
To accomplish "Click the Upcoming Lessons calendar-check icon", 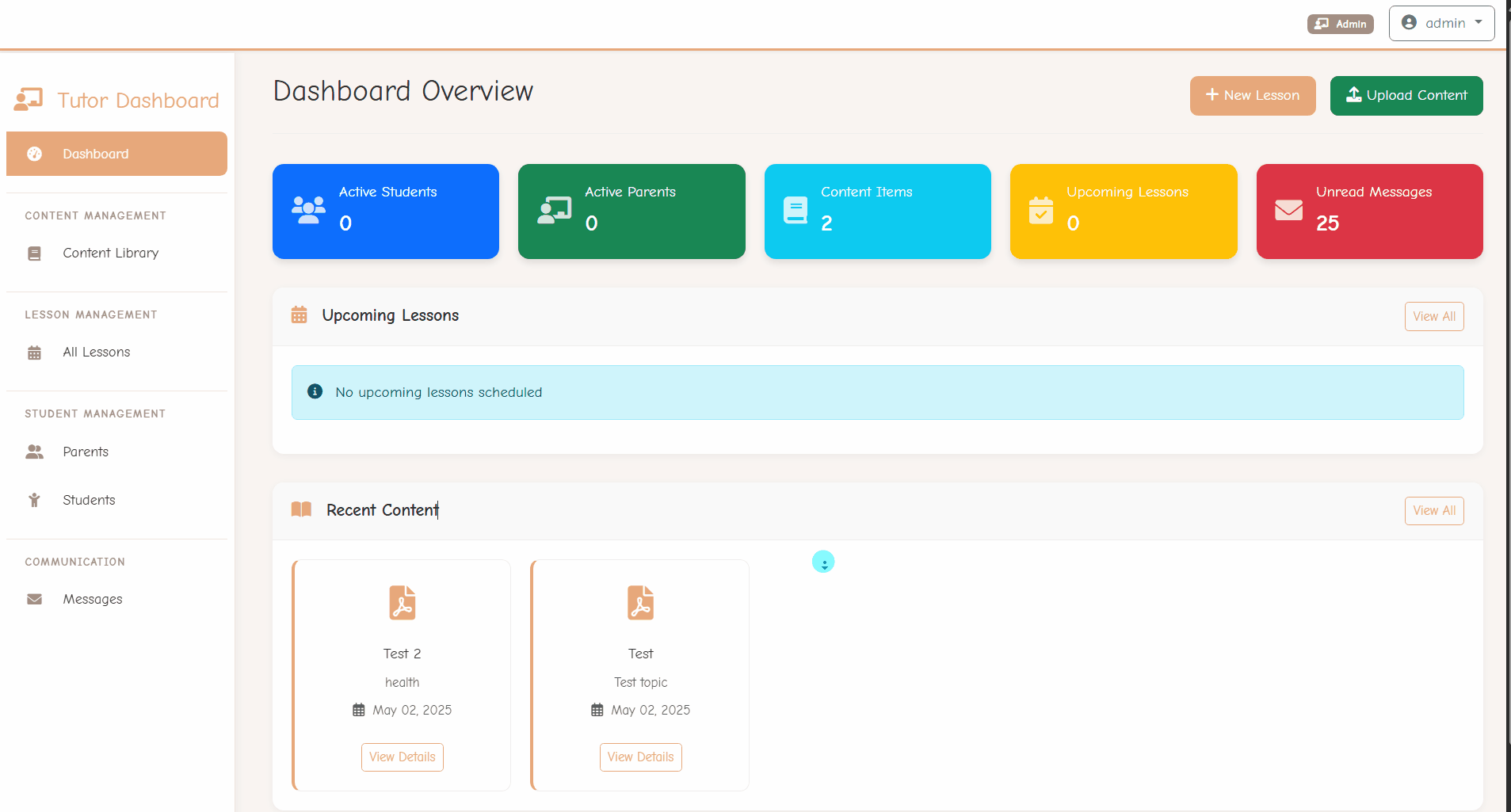I will (1040, 211).
